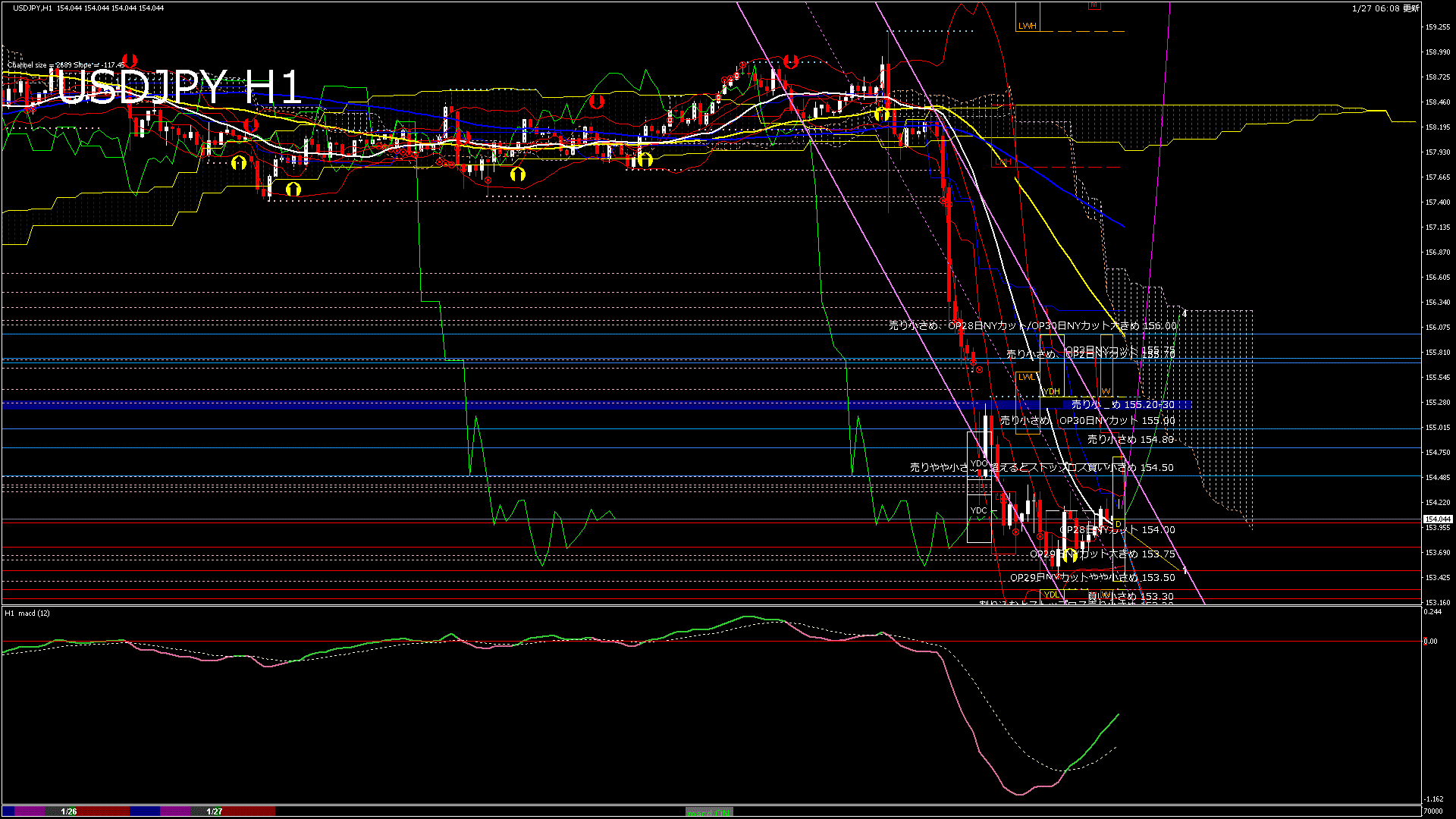Click the 1/26 date marker on timeline
Image resolution: width=1456 pixels, height=819 pixels.
(69, 811)
